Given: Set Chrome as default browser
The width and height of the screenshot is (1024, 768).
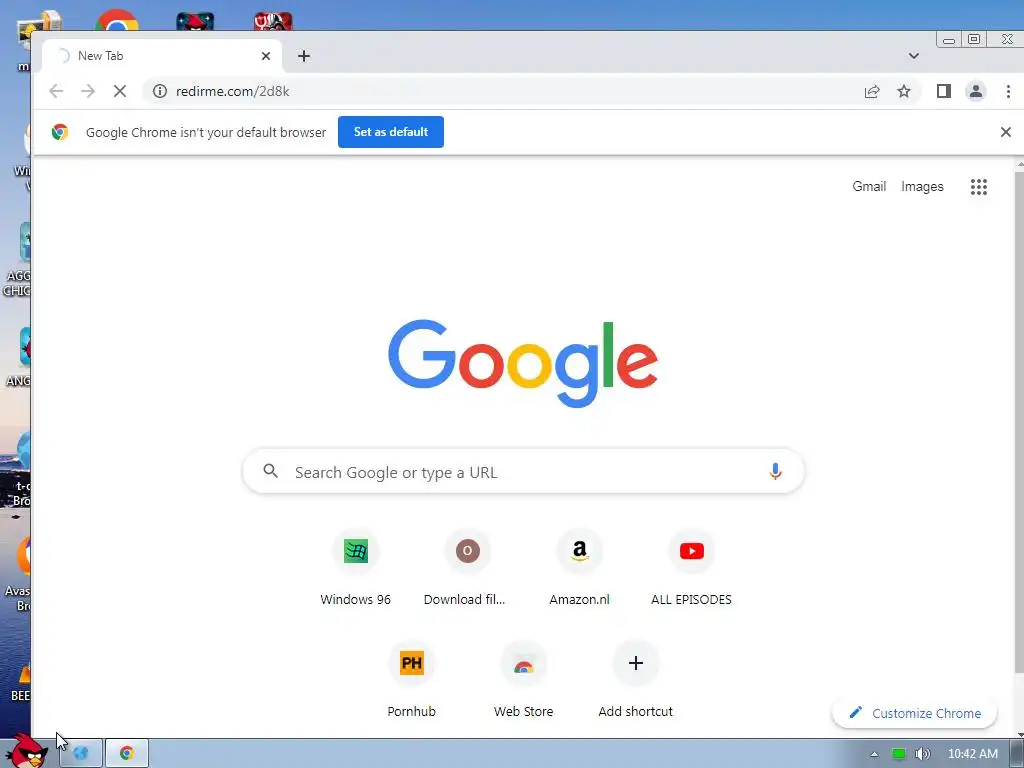Looking at the screenshot, I should (x=391, y=132).
